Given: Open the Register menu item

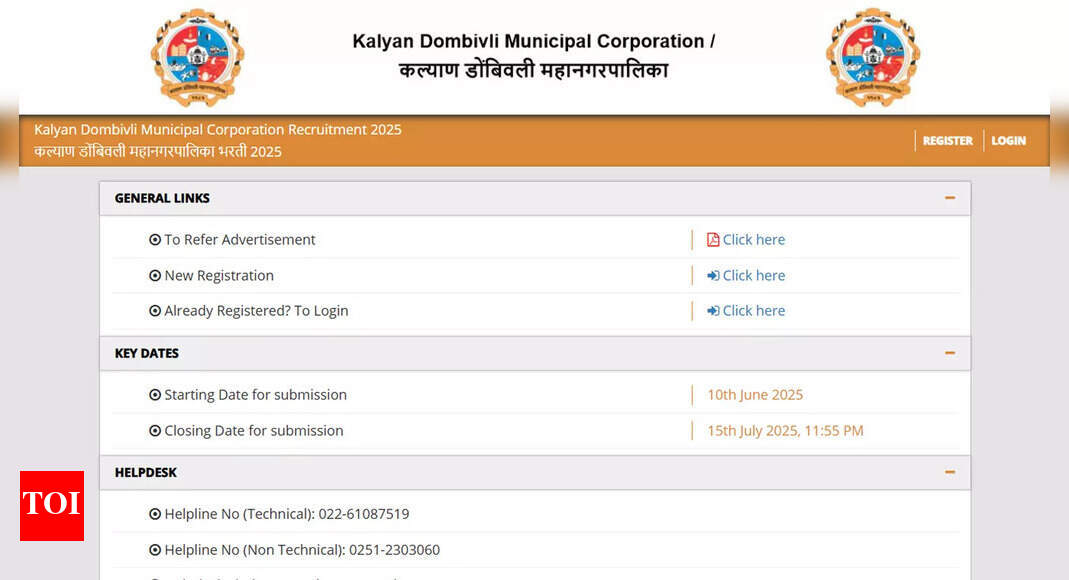Looking at the screenshot, I should click(947, 141).
